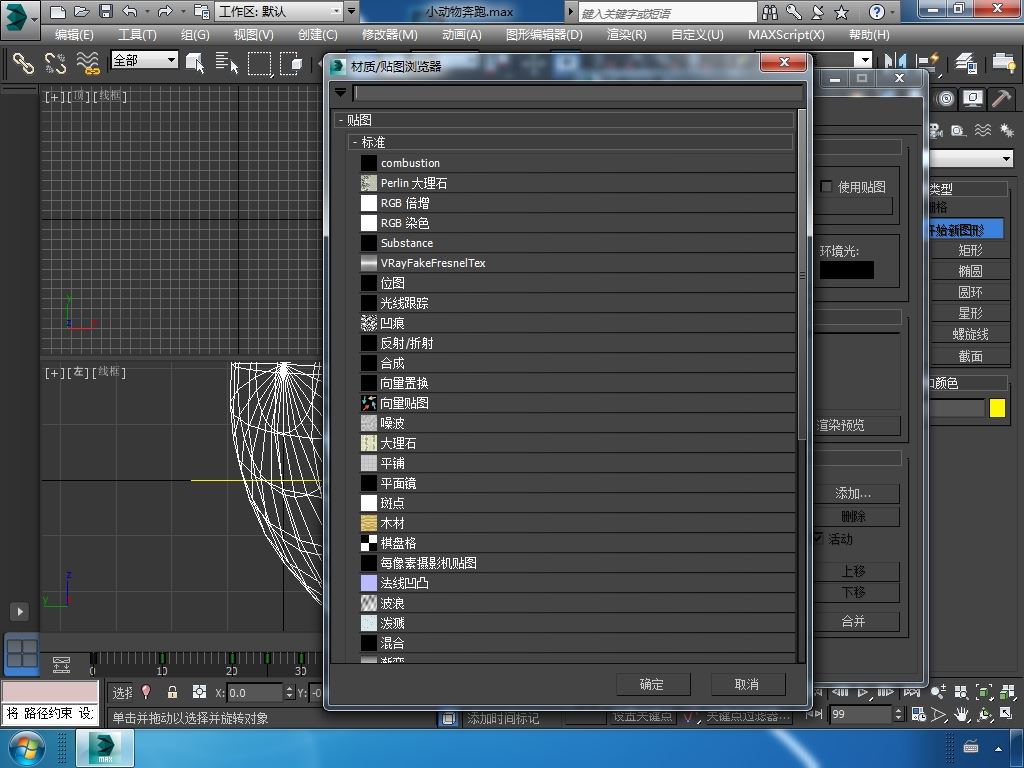Viewport: 1024px width, 768px height.
Task: Toggle the 活动 checkbox
Action: coord(818,538)
